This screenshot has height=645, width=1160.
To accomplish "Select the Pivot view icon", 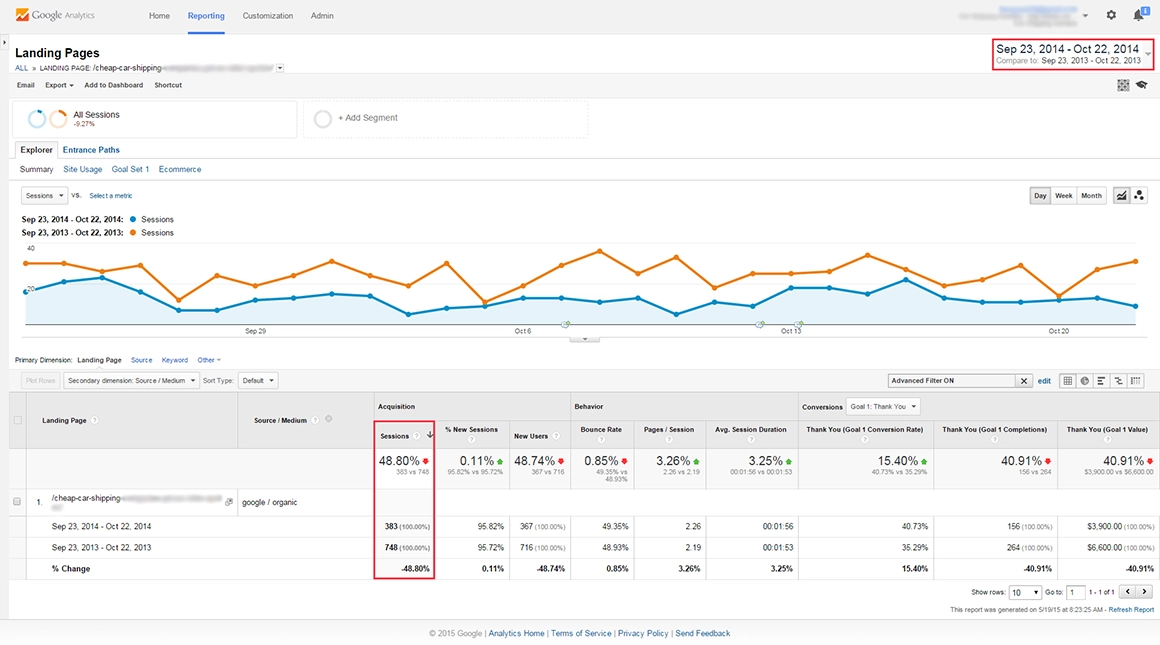I will point(1136,380).
